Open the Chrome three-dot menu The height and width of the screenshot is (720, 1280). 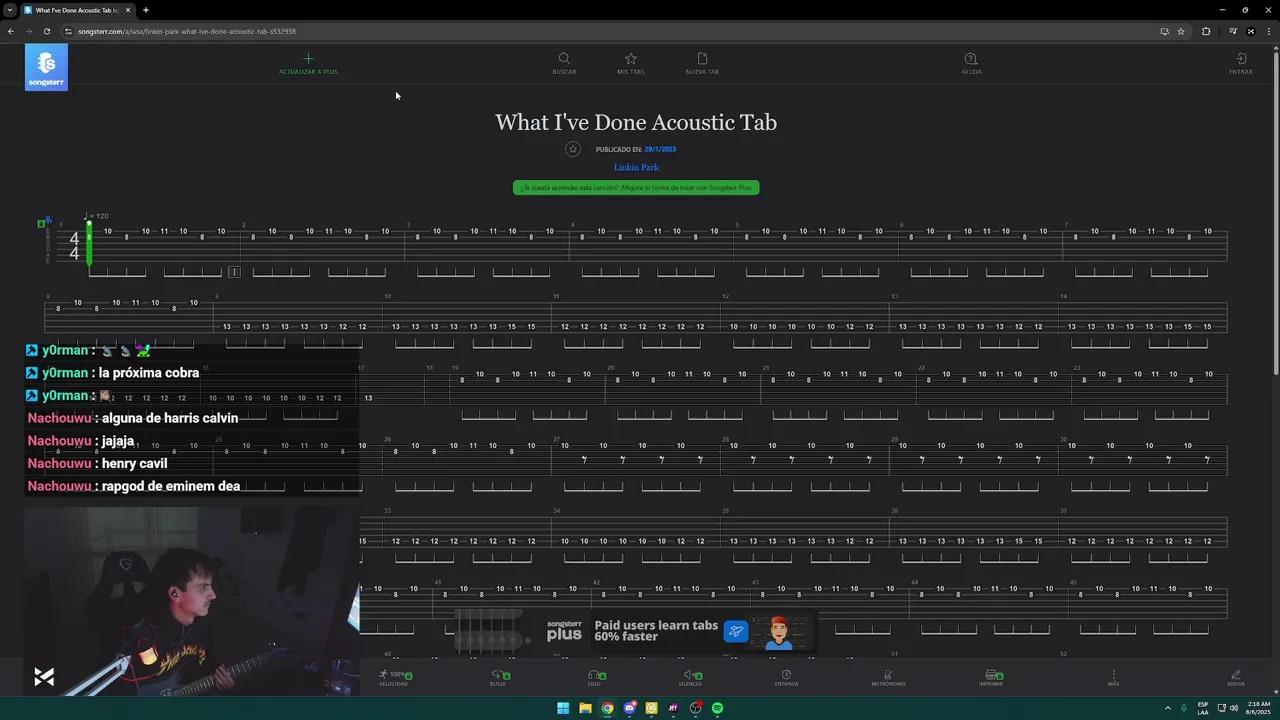click(1267, 31)
